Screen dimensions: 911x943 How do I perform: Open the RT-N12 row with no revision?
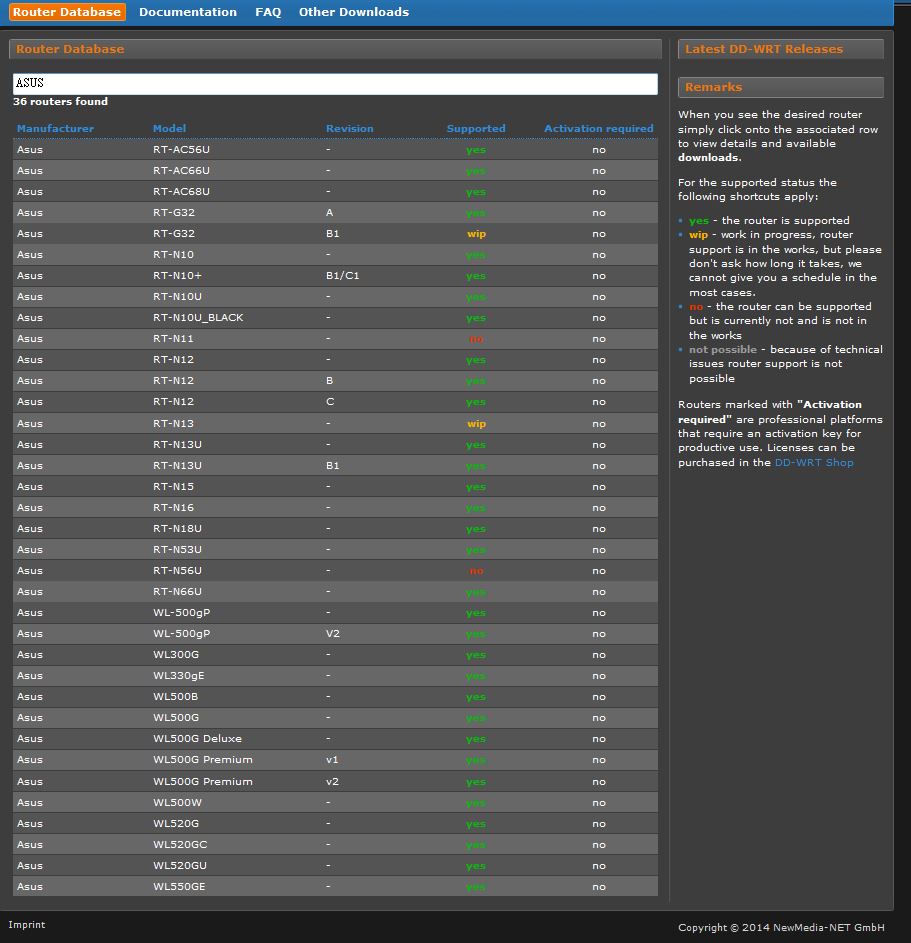pos(335,360)
